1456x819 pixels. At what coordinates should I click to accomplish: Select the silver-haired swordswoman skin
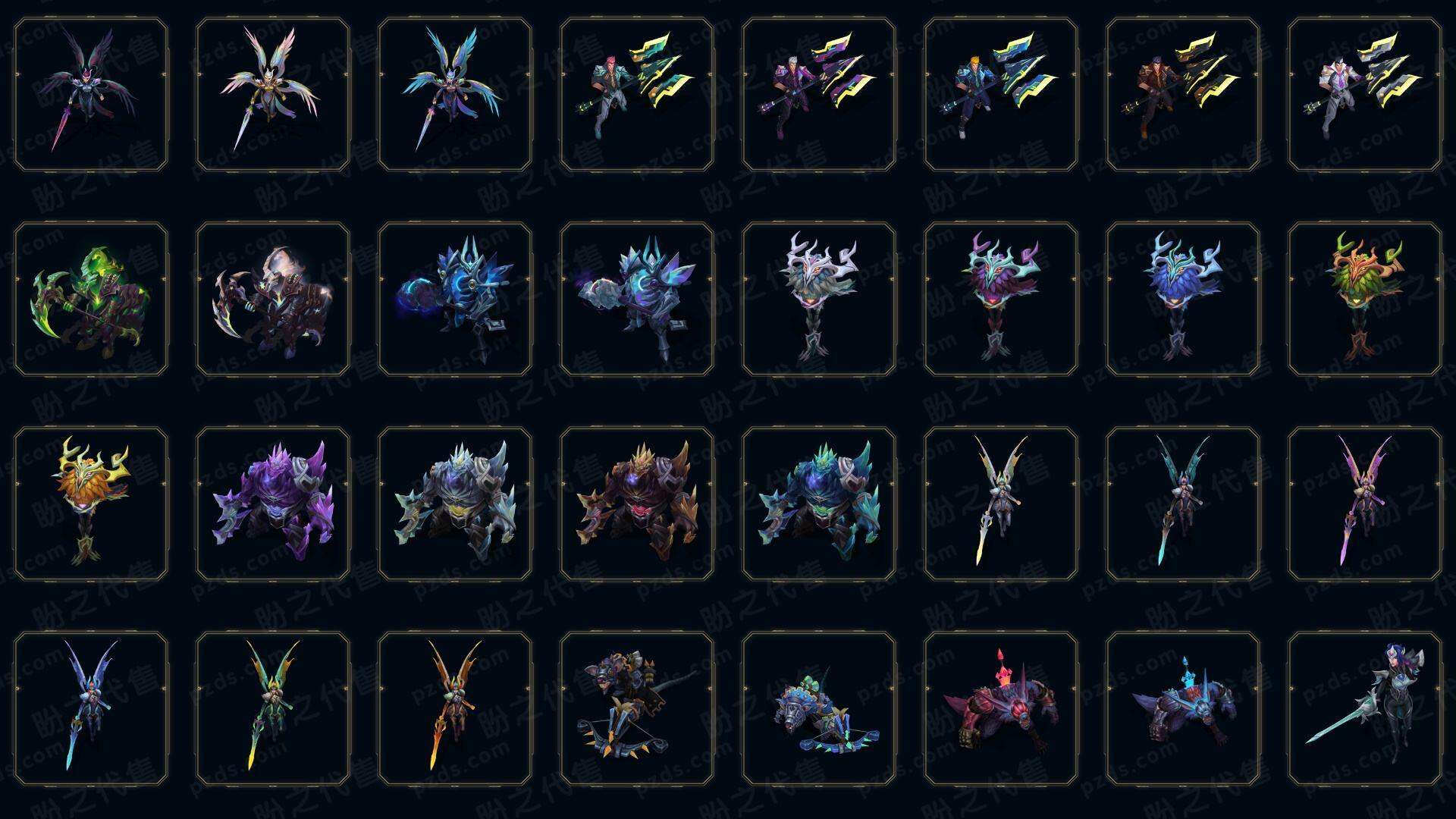(x=1365, y=708)
